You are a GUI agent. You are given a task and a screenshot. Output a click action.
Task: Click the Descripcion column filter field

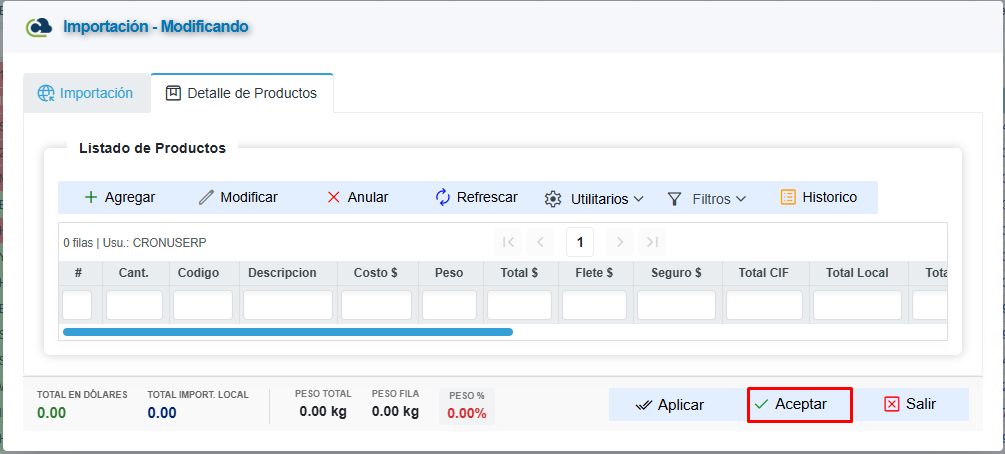pos(288,305)
